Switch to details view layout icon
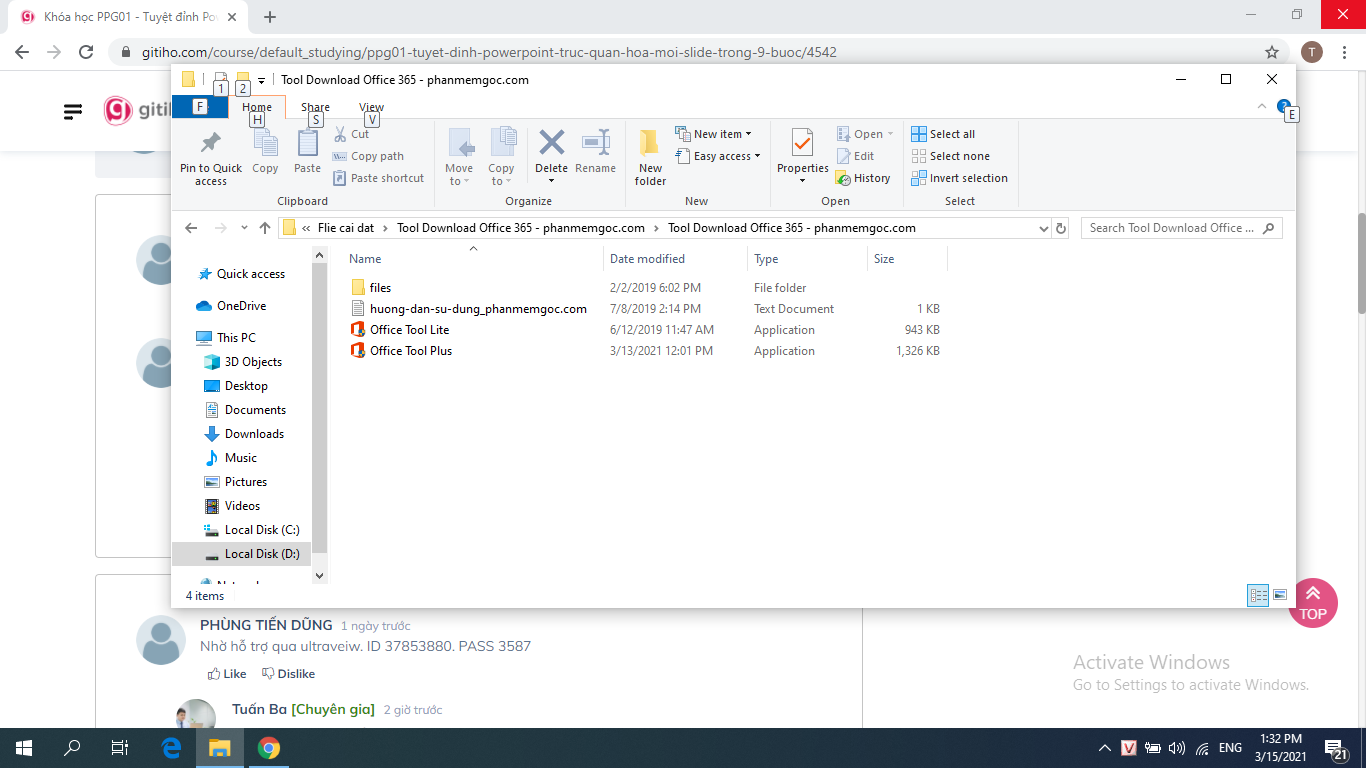The width and height of the screenshot is (1366, 768). coord(1258,595)
